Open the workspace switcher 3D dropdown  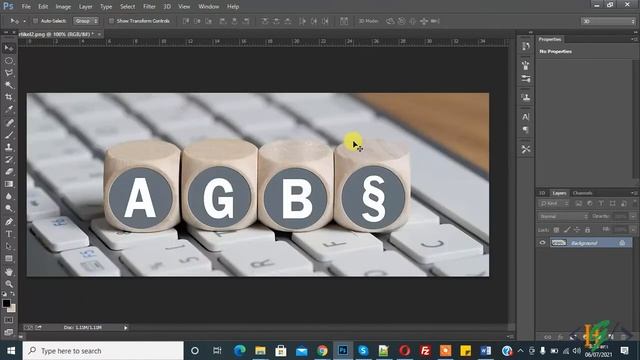pyautogui.click(x=608, y=21)
